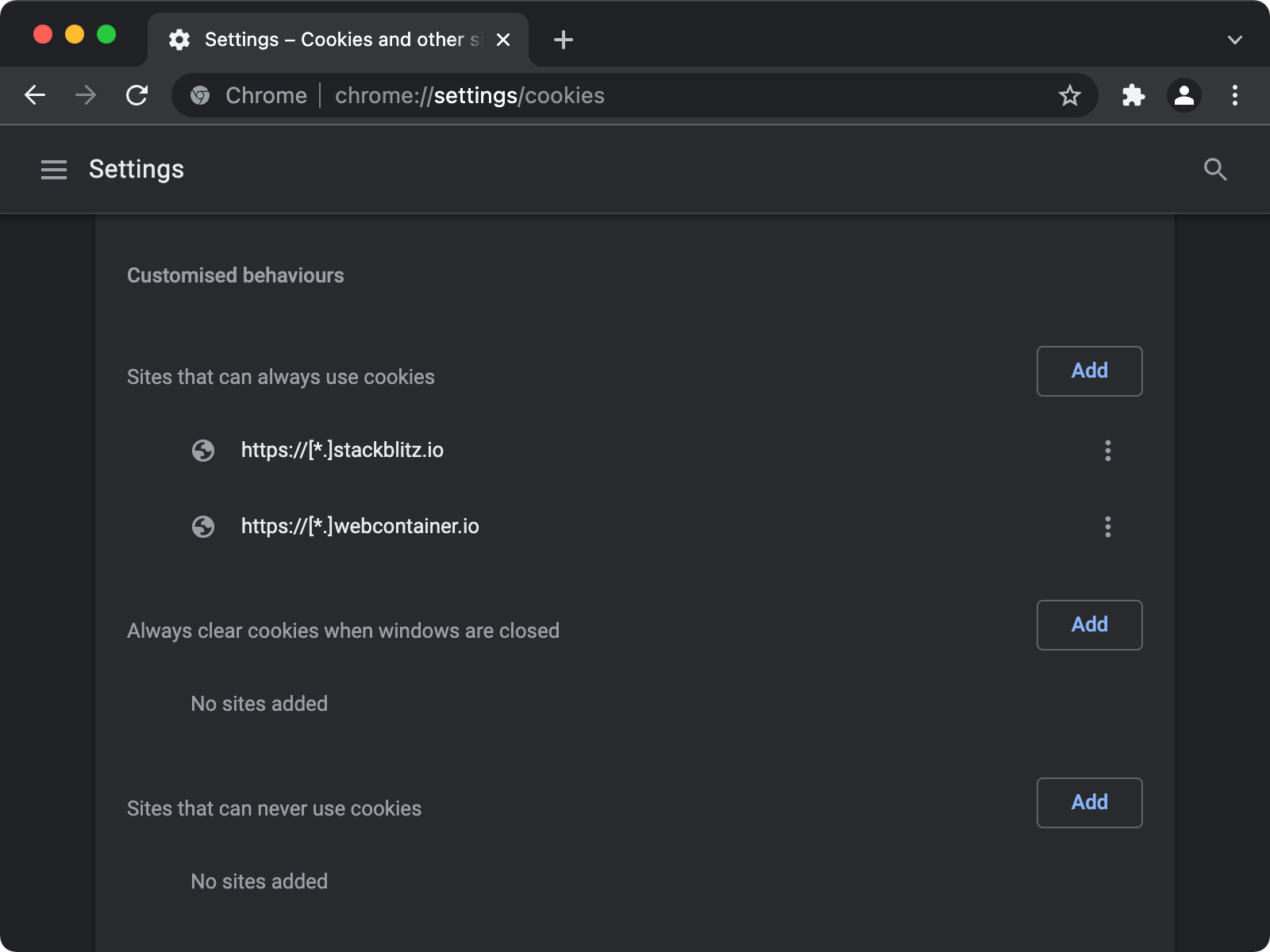Navigate back with the back arrow
Viewport: 1270px width, 952px height.
tap(34, 95)
